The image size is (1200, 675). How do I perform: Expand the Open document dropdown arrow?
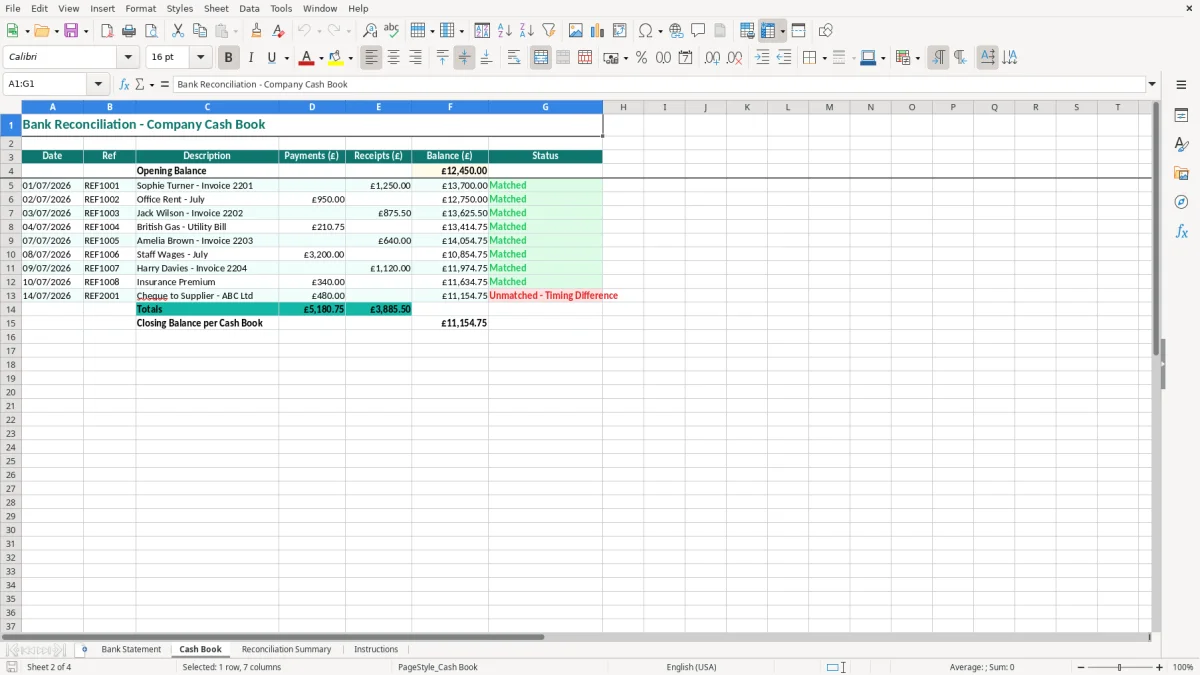pos(55,31)
